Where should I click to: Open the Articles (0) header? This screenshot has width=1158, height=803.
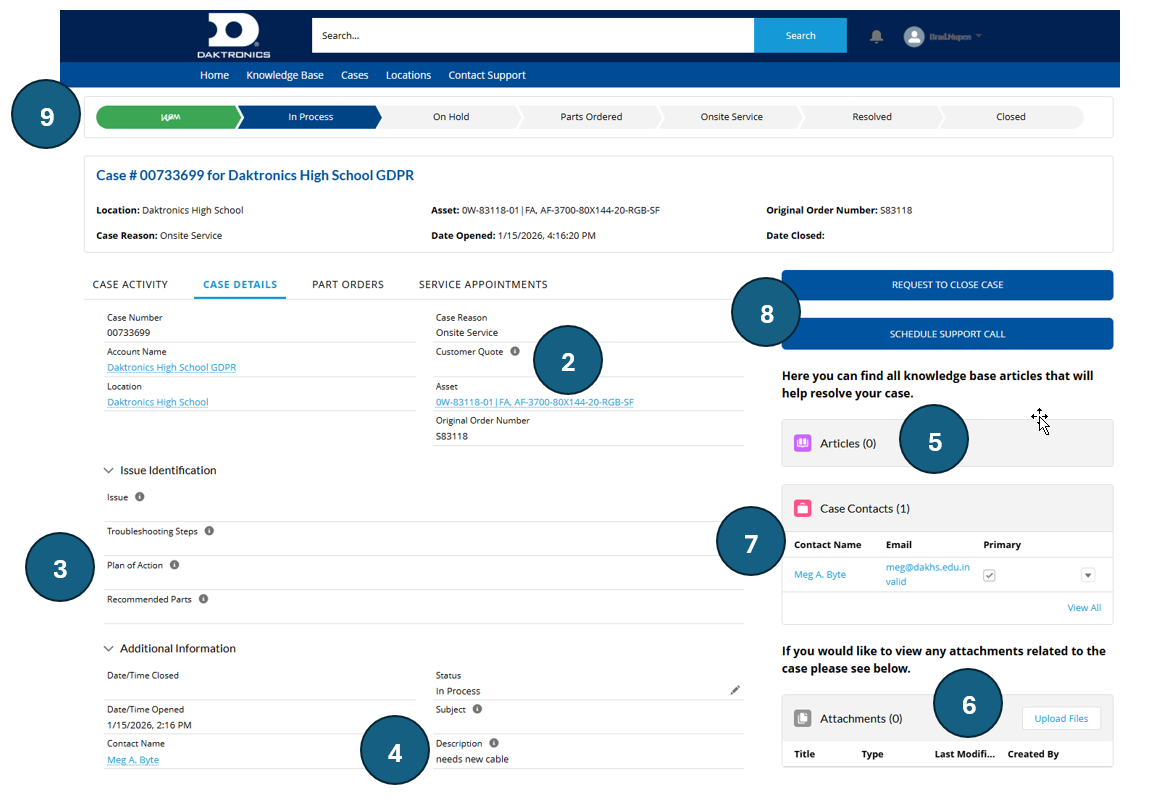point(848,443)
